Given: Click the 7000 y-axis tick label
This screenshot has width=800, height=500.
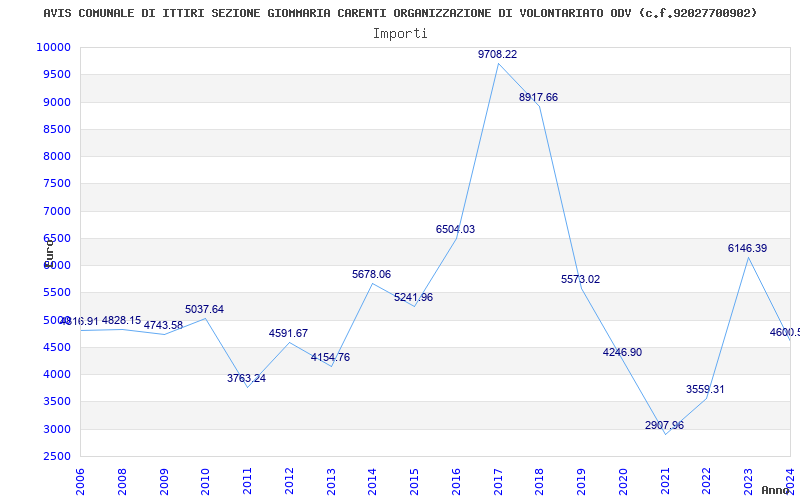Looking at the screenshot, I should point(56,211).
